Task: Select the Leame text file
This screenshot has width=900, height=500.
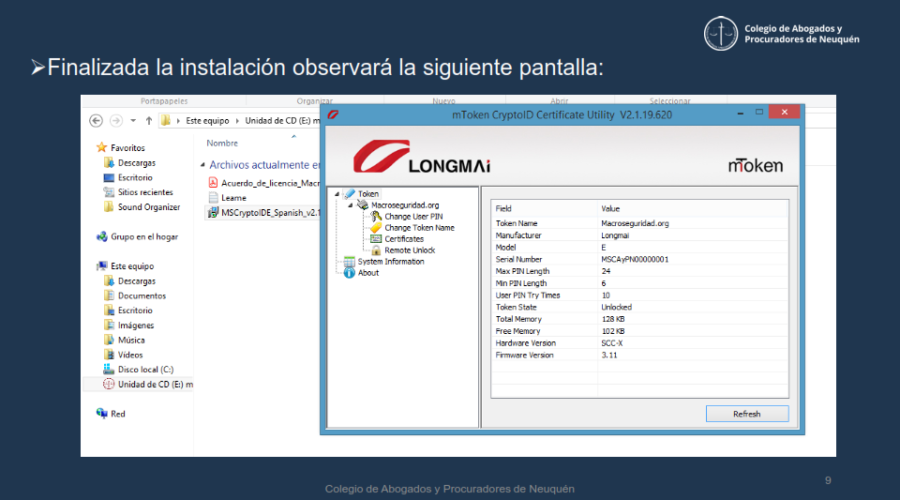Action: tap(234, 198)
